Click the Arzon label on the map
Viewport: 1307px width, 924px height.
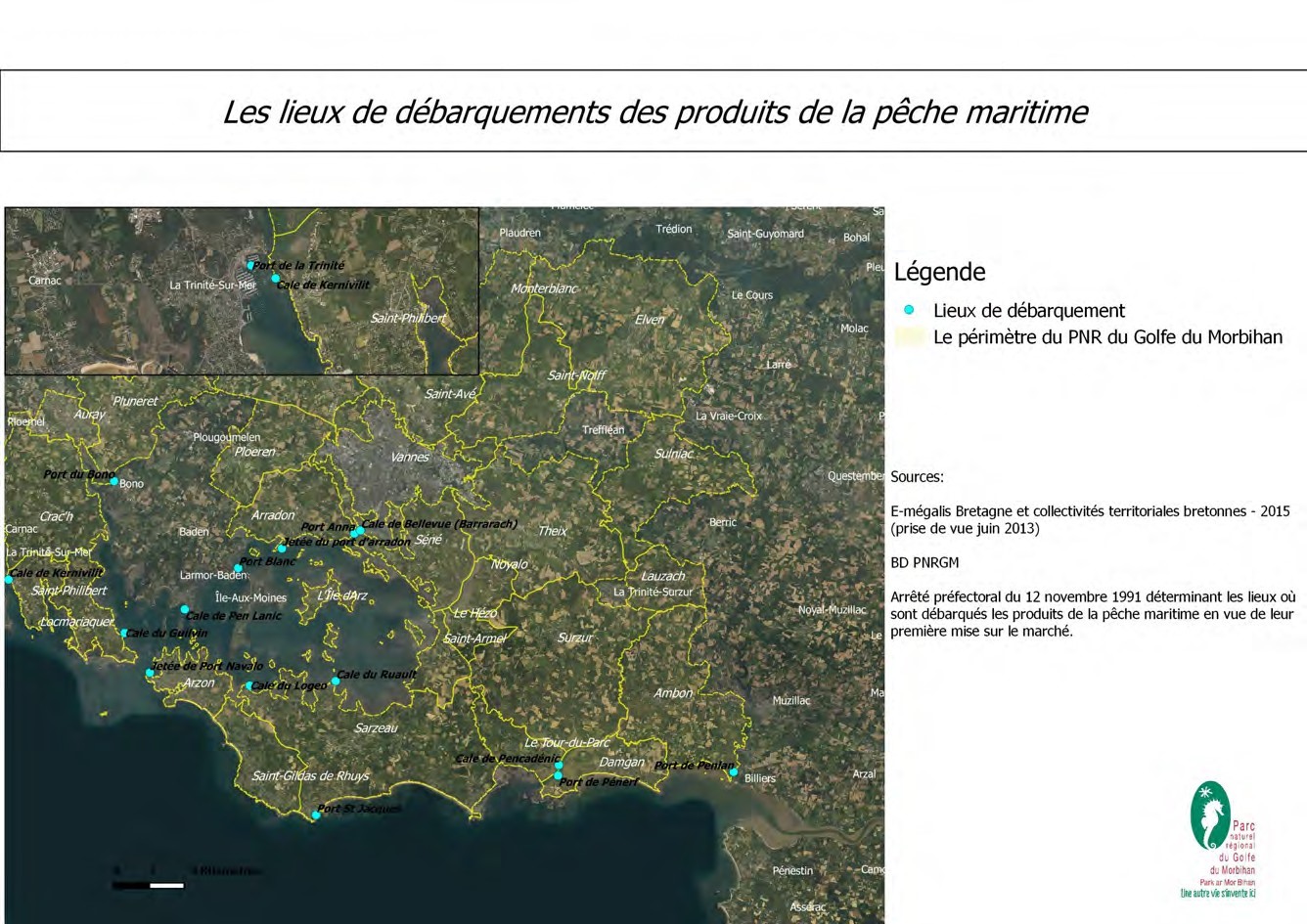(x=199, y=682)
